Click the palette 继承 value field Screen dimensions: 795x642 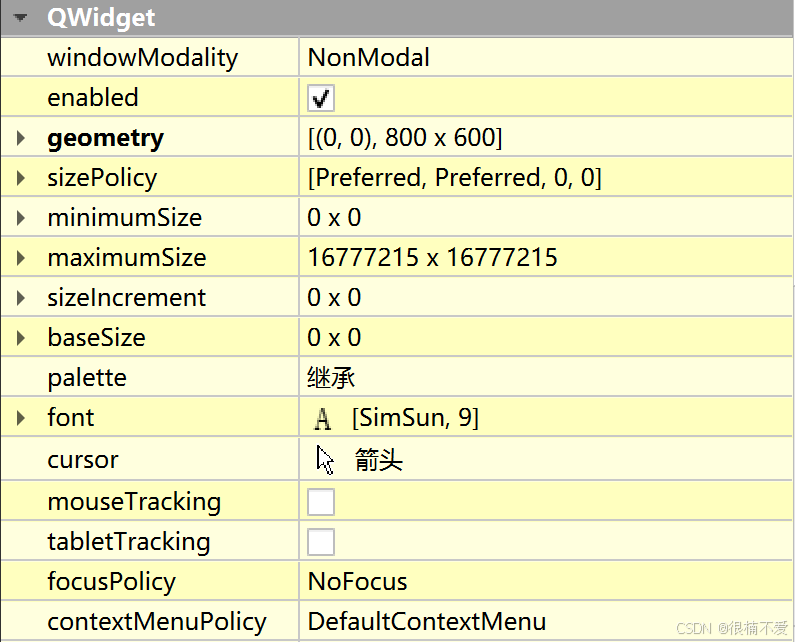point(546,377)
